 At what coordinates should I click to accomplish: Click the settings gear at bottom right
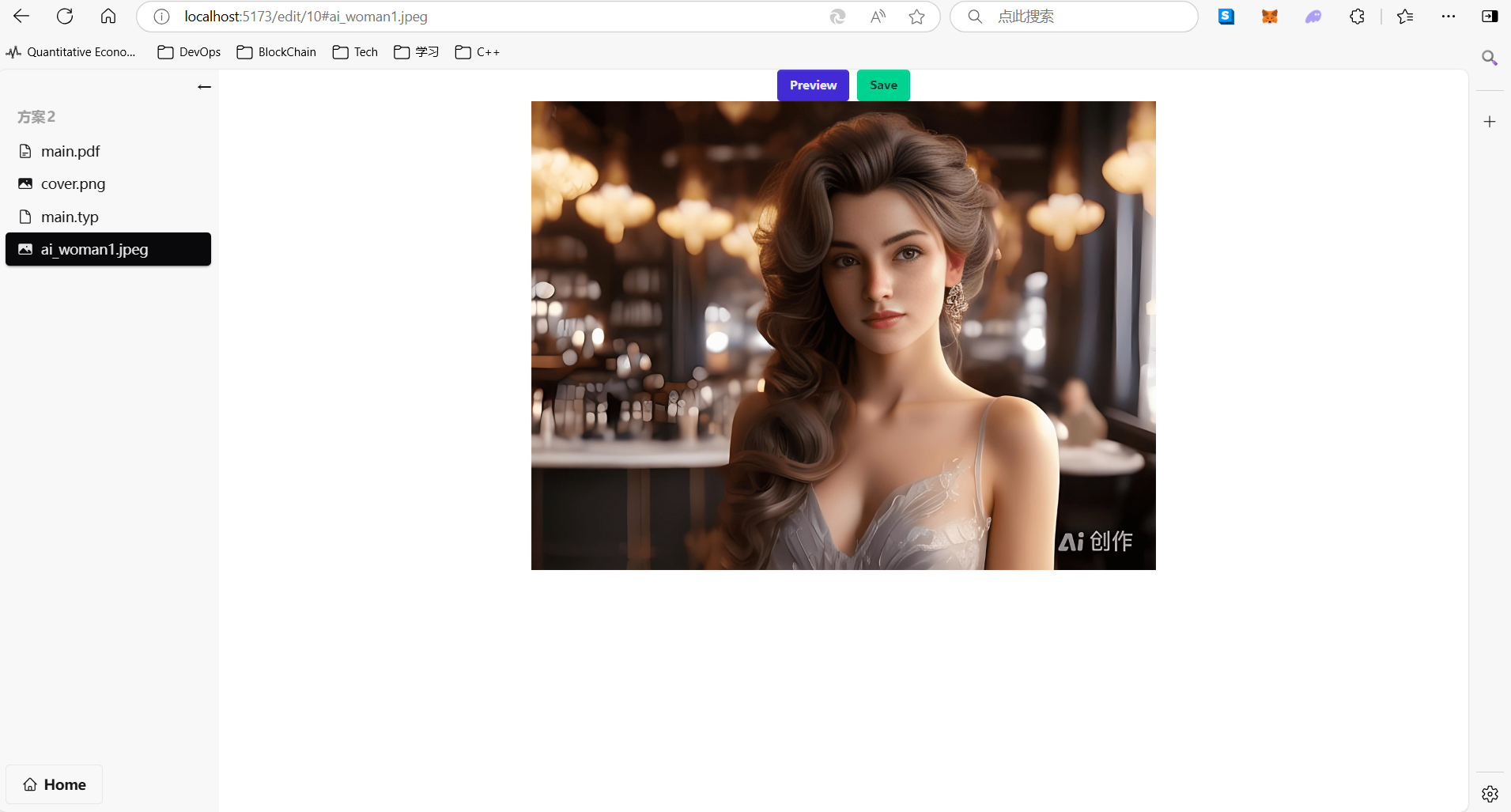tap(1490, 794)
